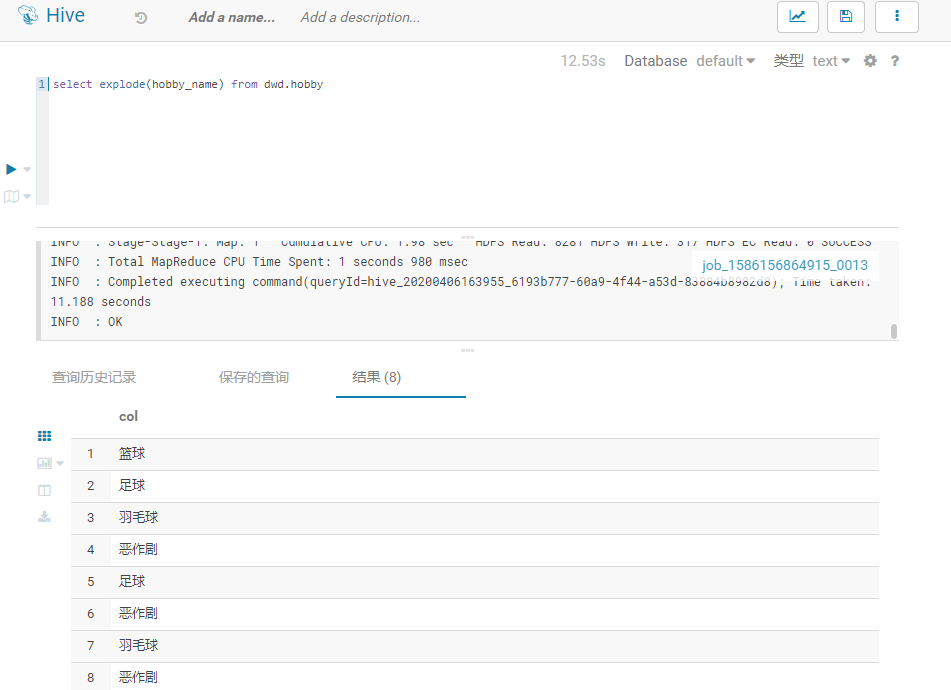951x690 pixels.
Task: Save the query with the disk icon
Action: coord(846,16)
